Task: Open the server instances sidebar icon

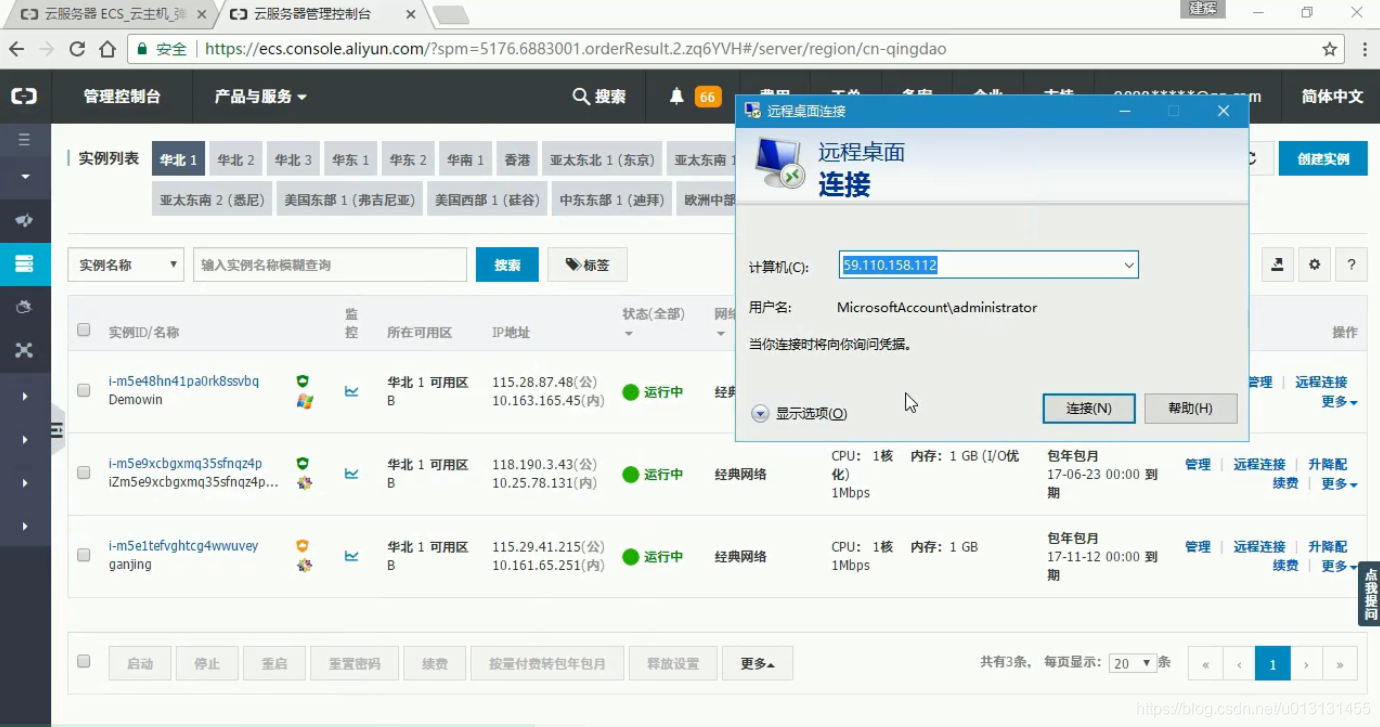Action: click(24, 264)
